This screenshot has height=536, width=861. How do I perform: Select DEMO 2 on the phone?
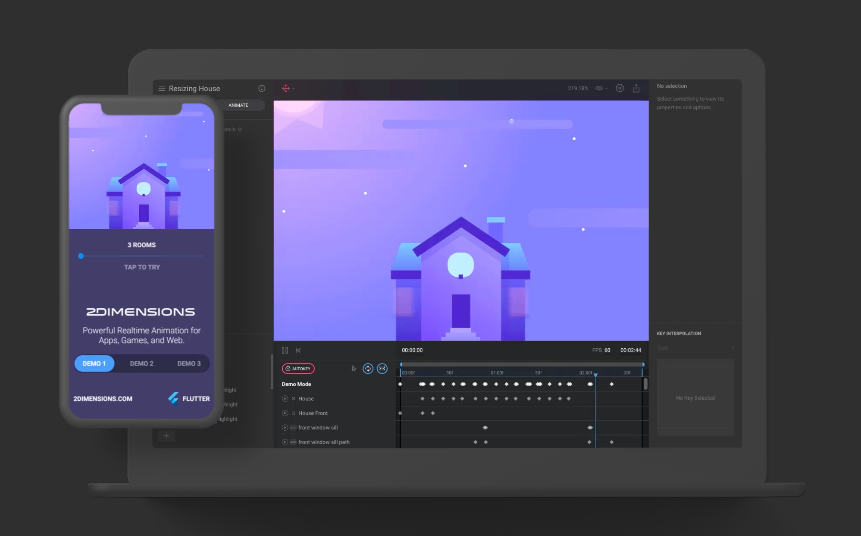pos(142,364)
